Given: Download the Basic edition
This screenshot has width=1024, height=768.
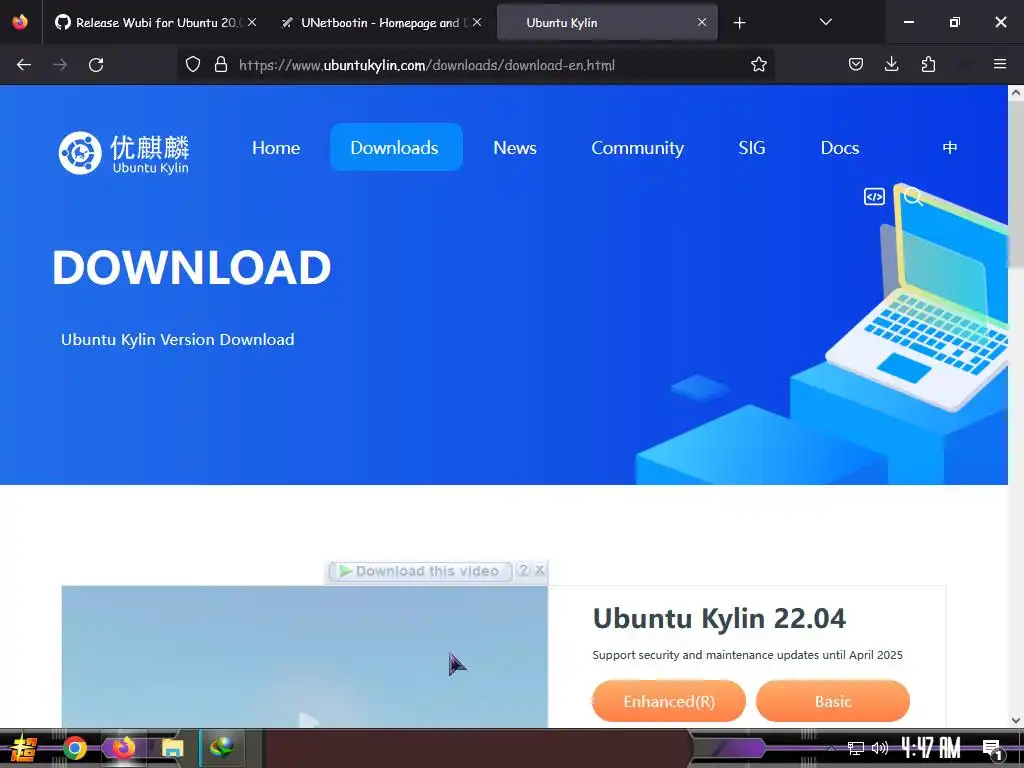Looking at the screenshot, I should 833,701.
